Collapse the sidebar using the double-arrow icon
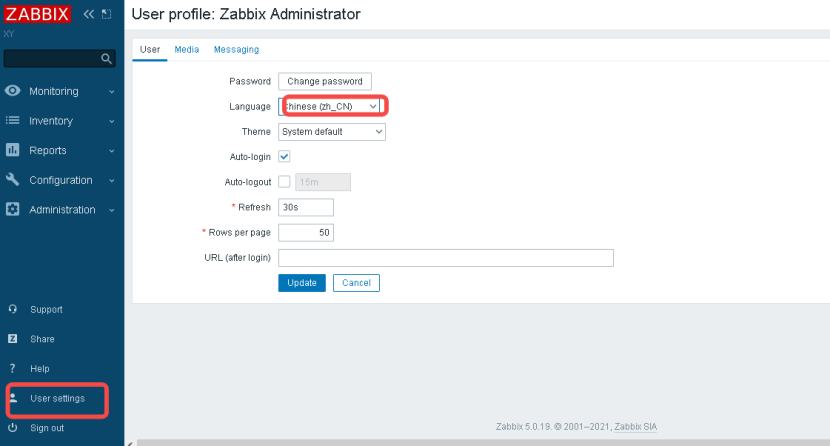 point(88,14)
